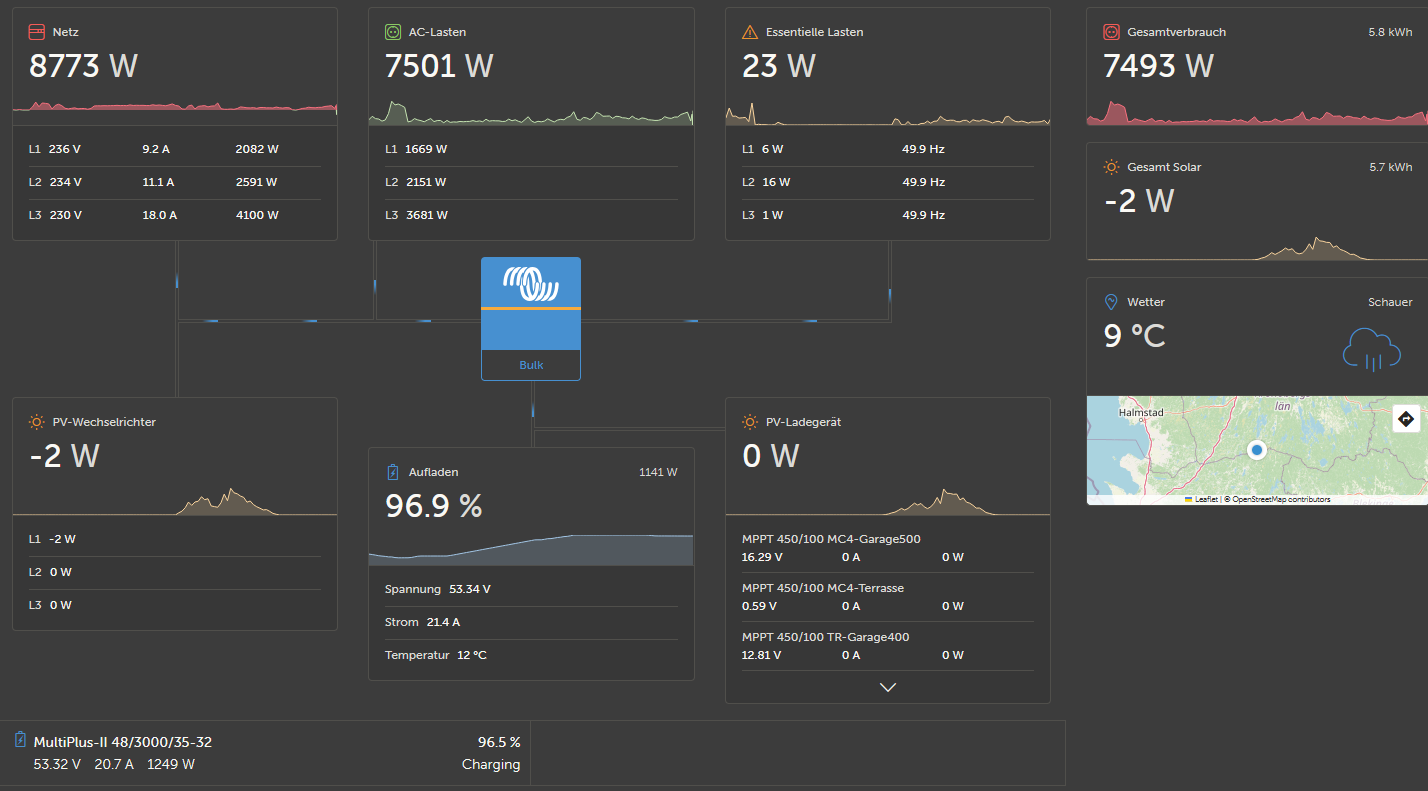The image size is (1428, 791).
Task: Click the AC-Lasten socket icon
Action: 393,32
